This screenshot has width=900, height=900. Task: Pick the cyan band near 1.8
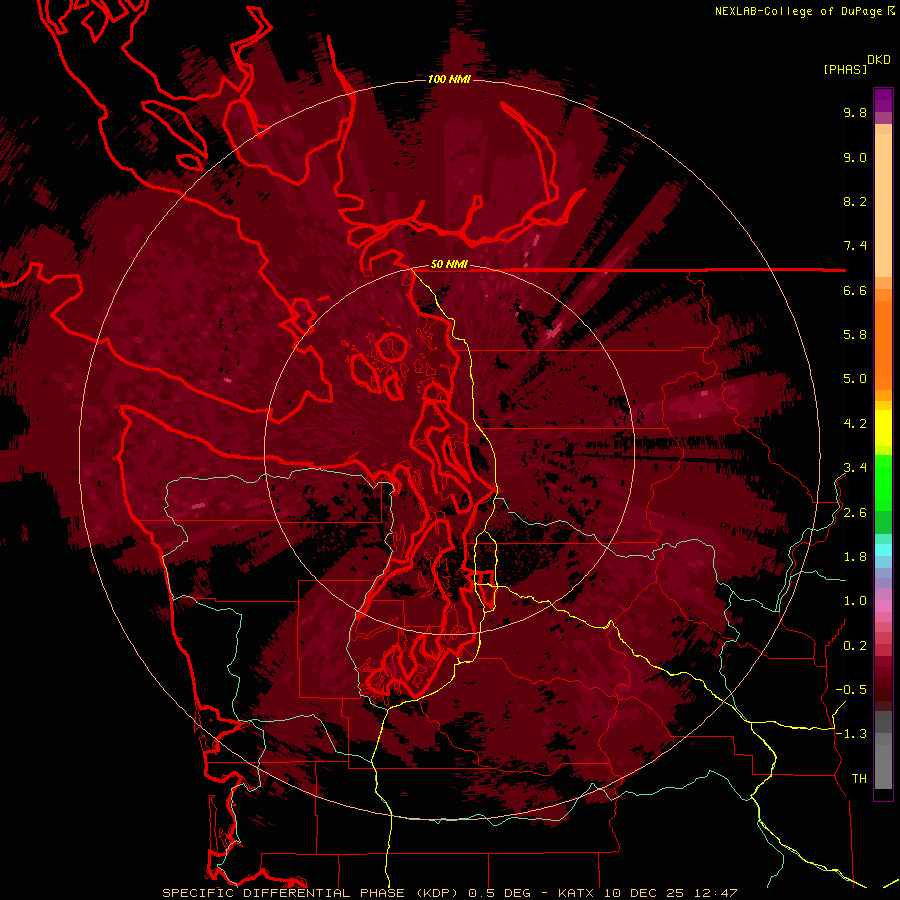(x=883, y=550)
